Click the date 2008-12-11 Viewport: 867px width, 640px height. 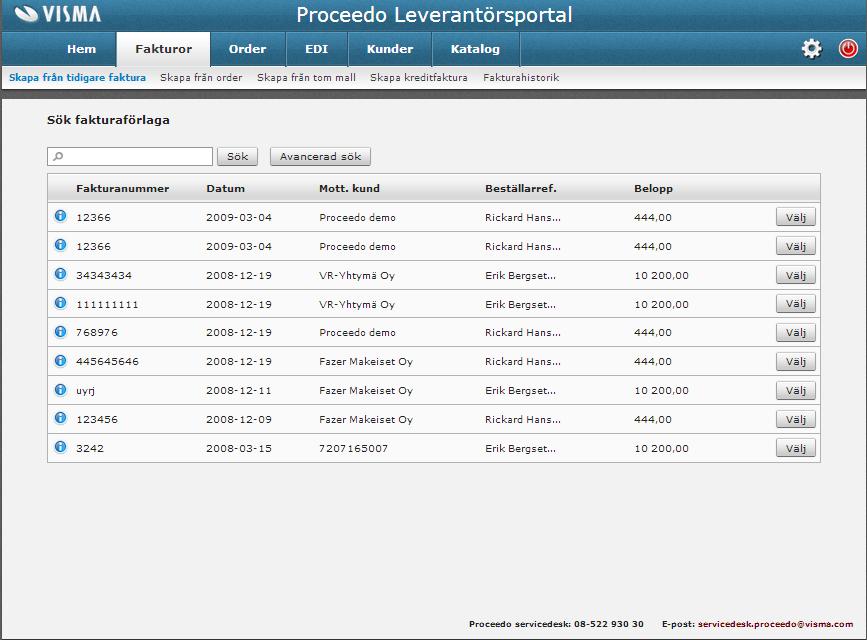[x=239, y=391]
